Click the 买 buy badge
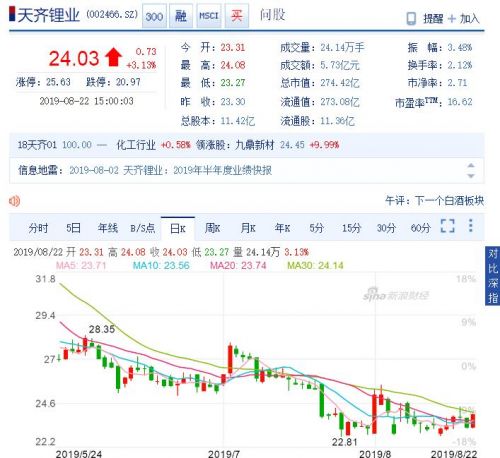This screenshot has height=458, width=500. pos(237,16)
